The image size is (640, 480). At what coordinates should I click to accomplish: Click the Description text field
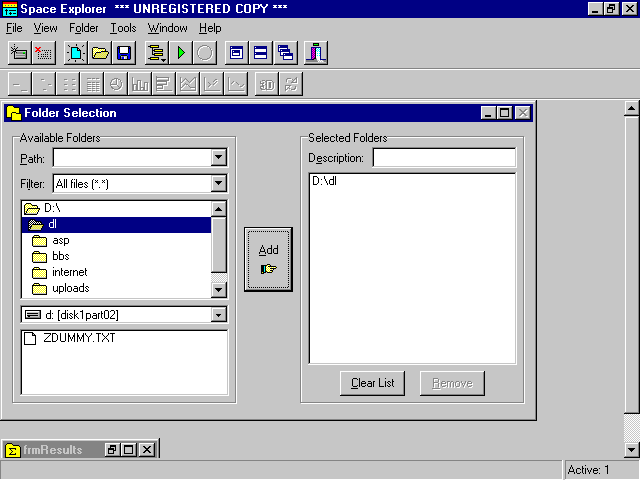pyautogui.click(x=444, y=158)
